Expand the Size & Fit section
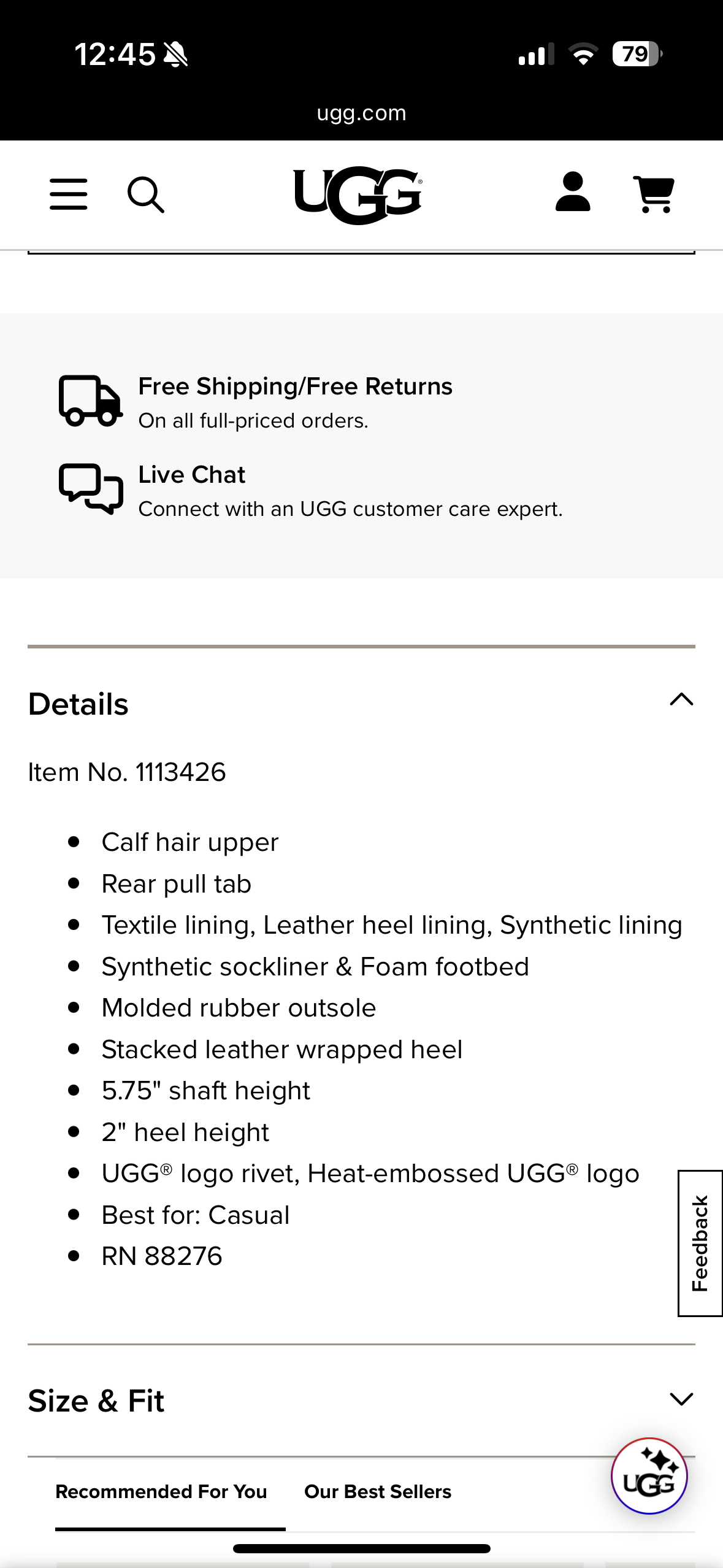Image resolution: width=723 pixels, height=1568 pixels. coord(681,1399)
